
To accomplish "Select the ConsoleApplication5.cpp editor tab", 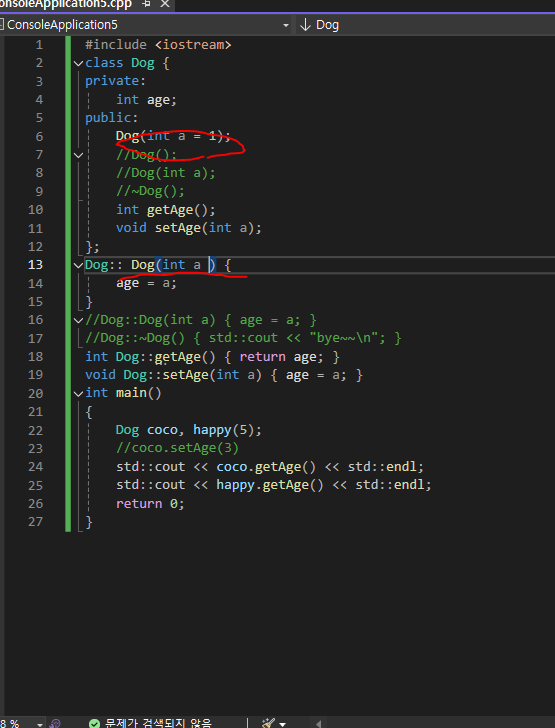I will 65,4.
